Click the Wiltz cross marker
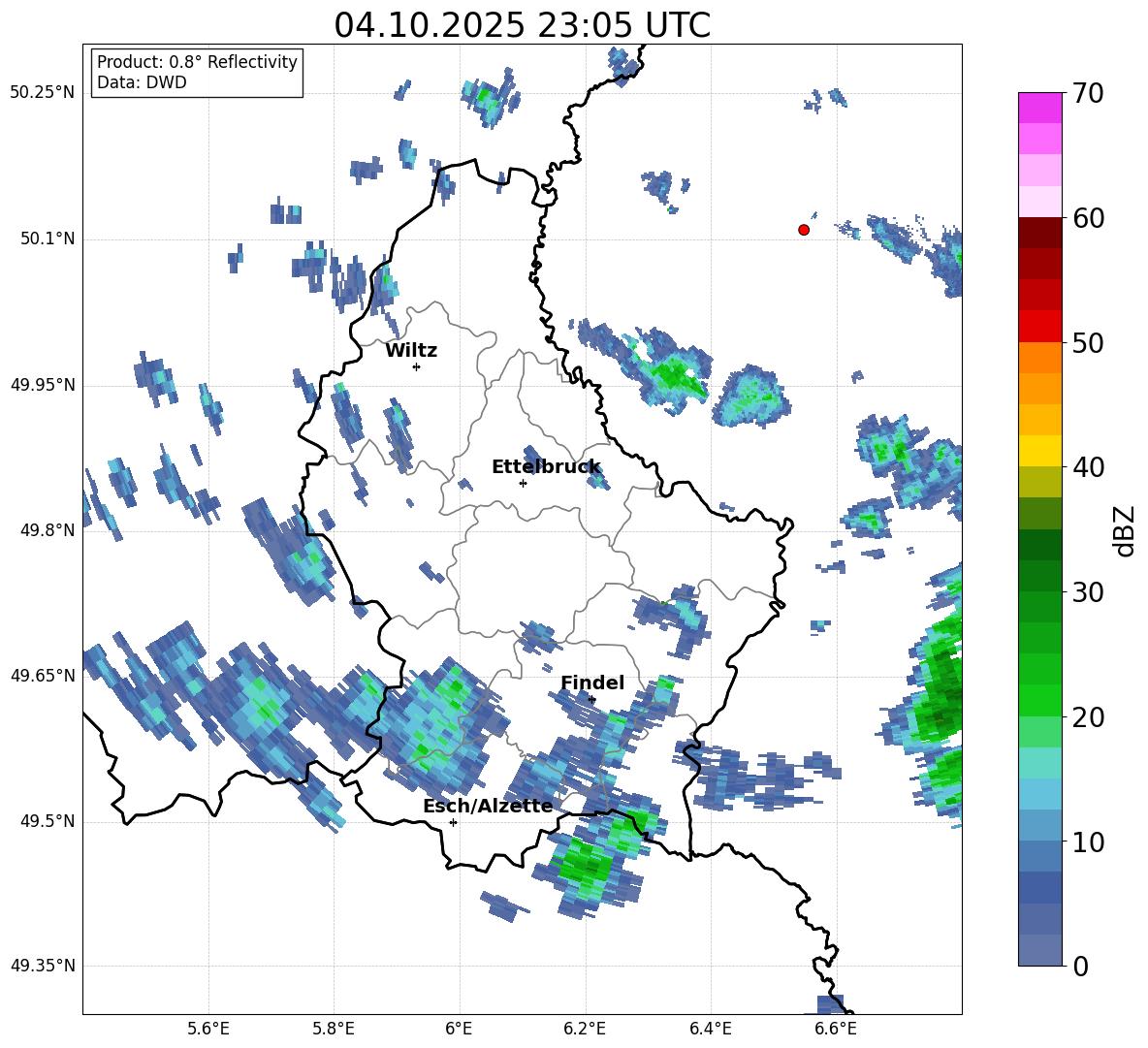Image resolution: width=1148 pixels, height=1048 pixels. point(417,366)
